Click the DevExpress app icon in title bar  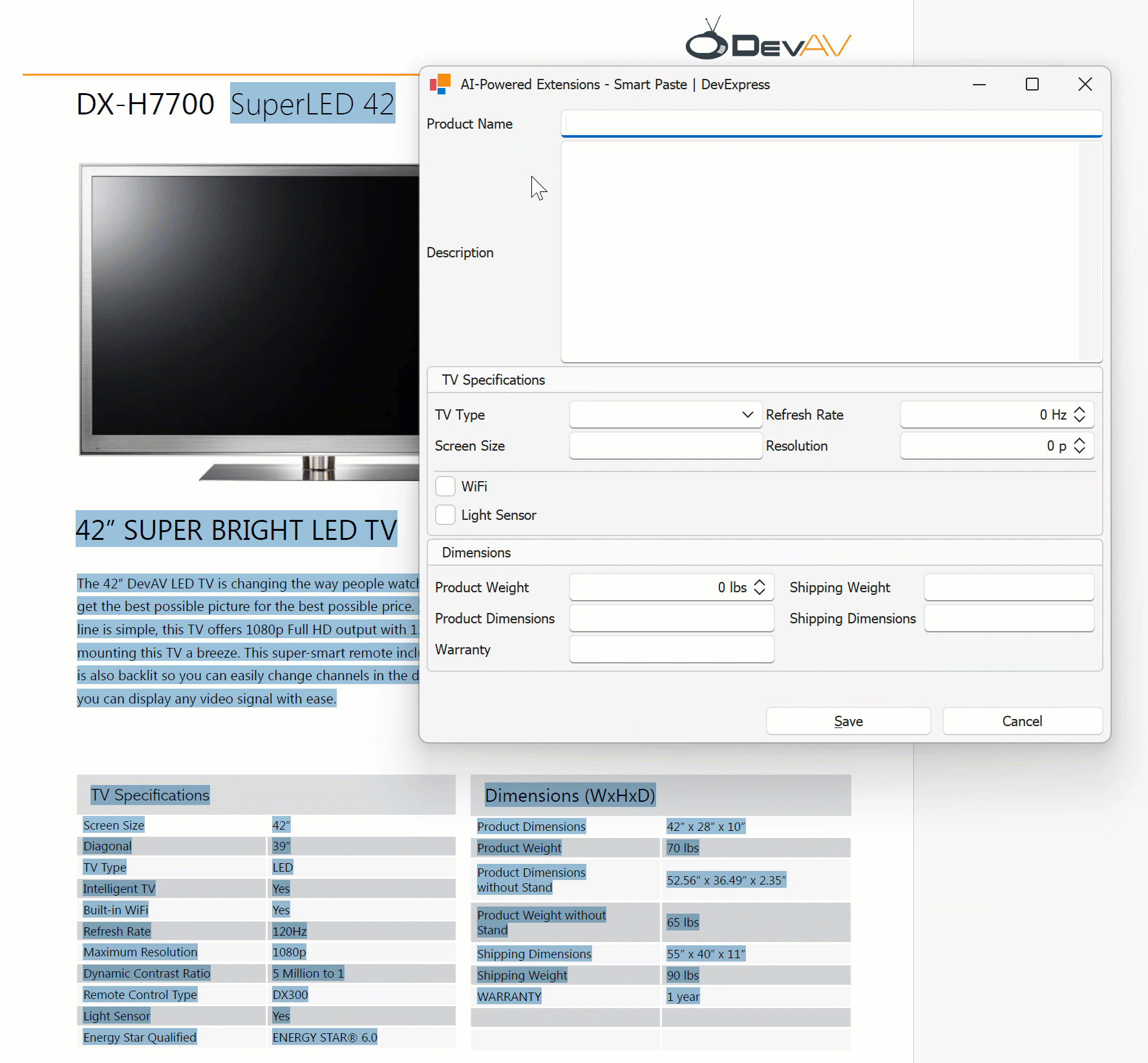click(440, 84)
